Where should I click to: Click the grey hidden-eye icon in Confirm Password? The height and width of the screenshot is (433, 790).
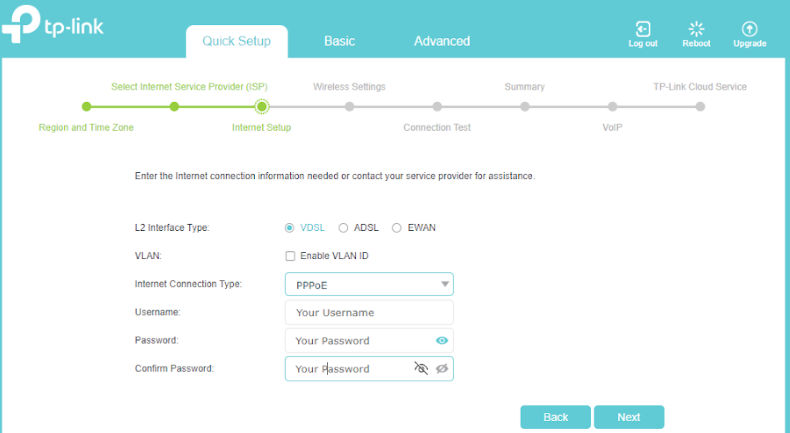[442, 369]
